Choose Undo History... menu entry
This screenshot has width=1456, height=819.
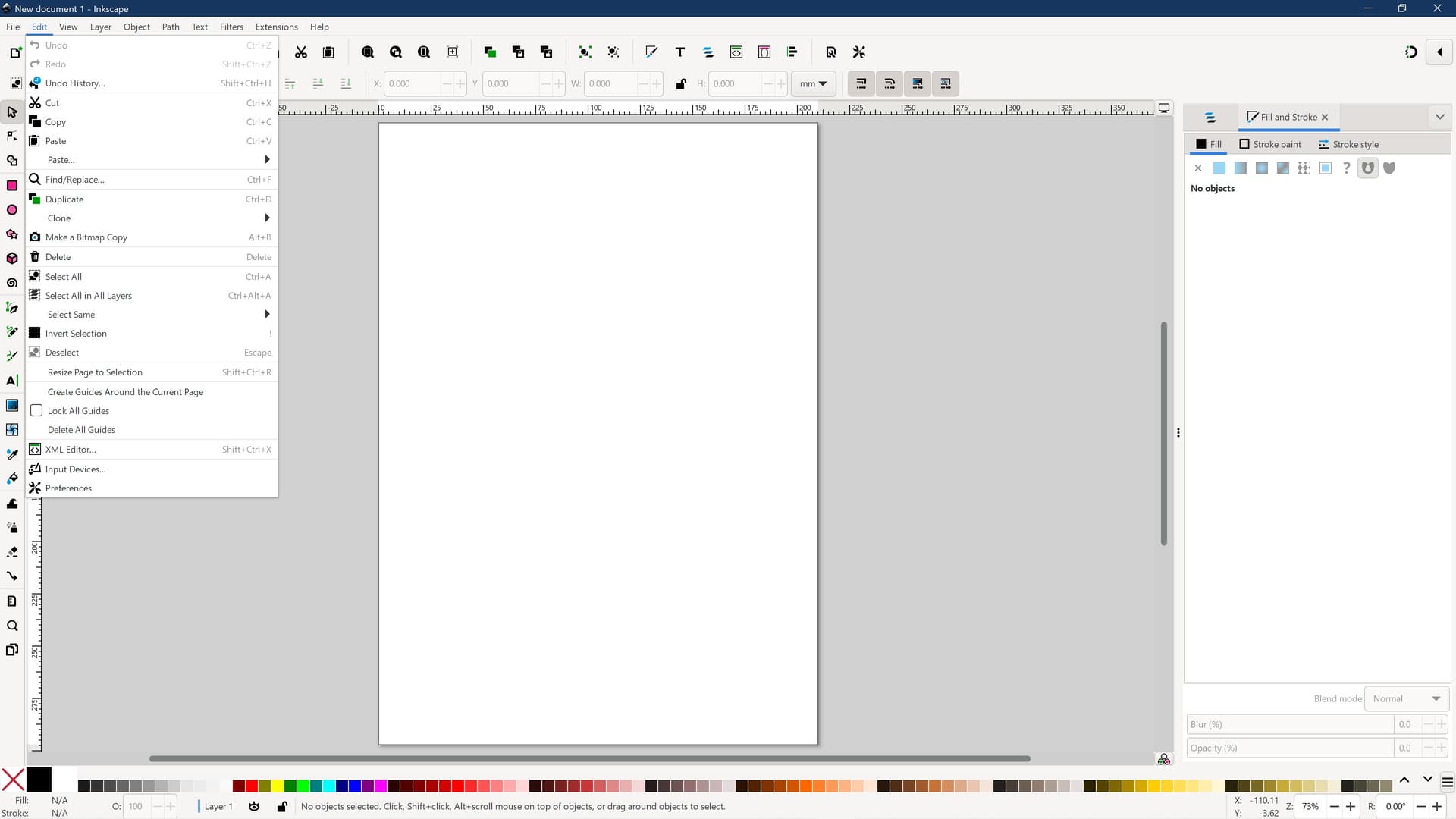pos(152,83)
